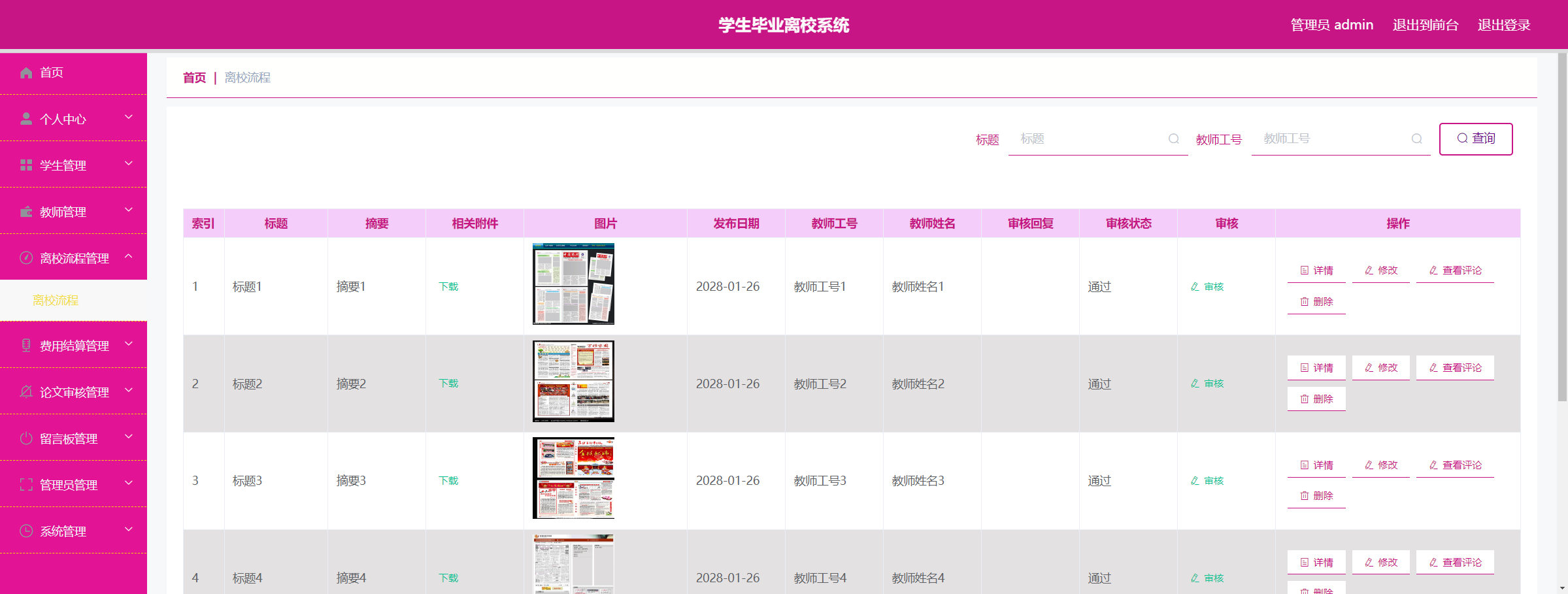Screen dimensions: 1568x594
Task: Click the power icon beside 留言板管理
Action: 26,438
